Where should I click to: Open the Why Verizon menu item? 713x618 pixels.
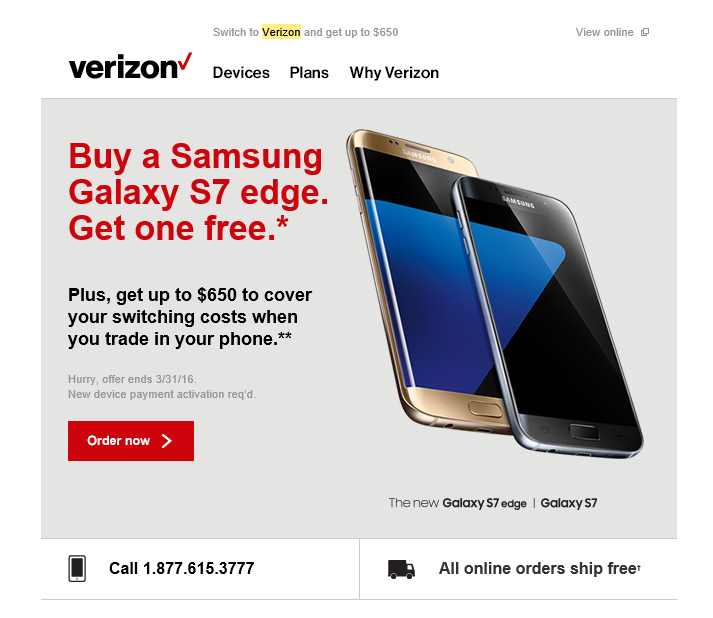(394, 73)
